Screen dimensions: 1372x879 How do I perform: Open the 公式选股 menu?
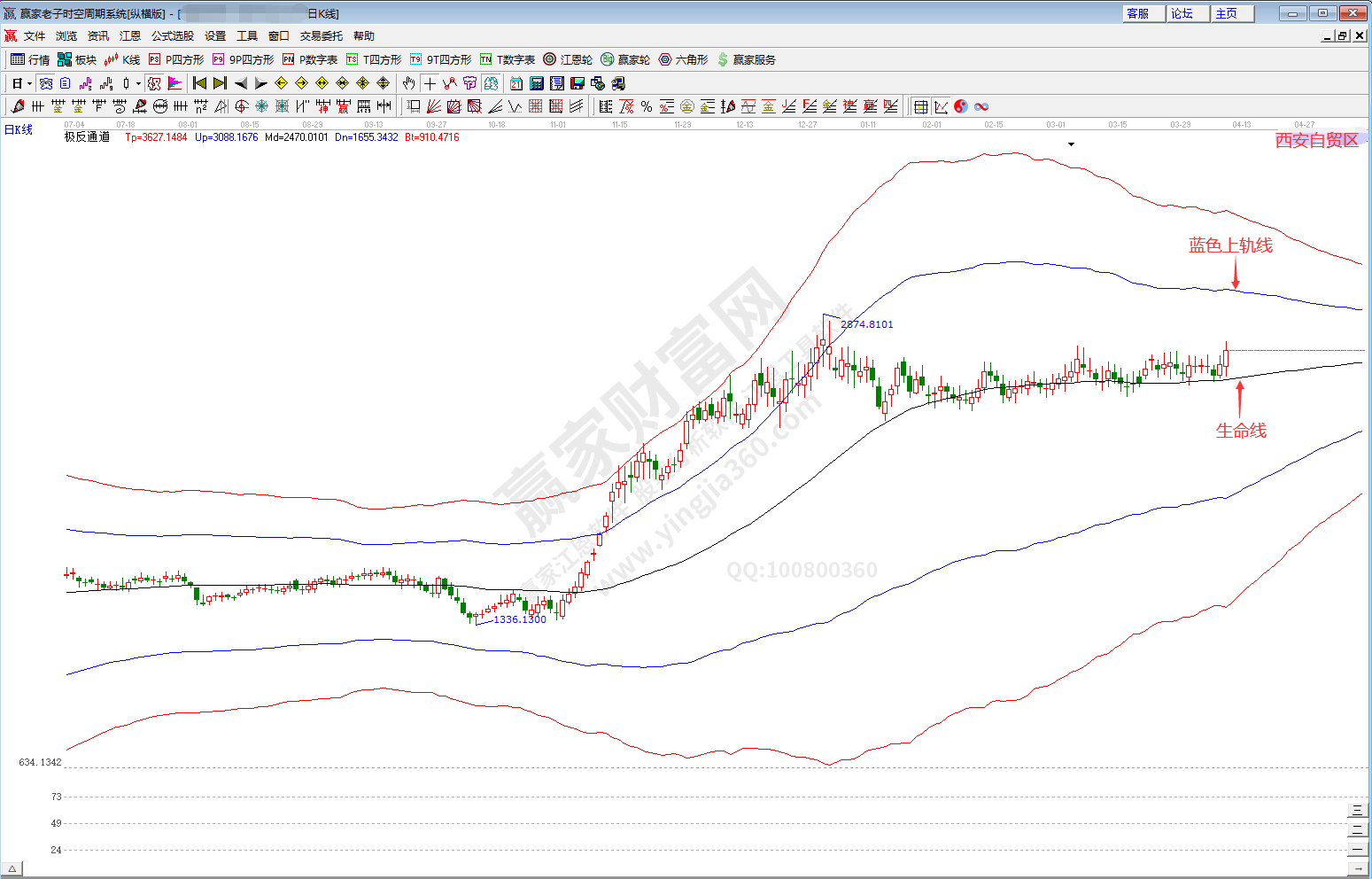pyautogui.click(x=172, y=35)
